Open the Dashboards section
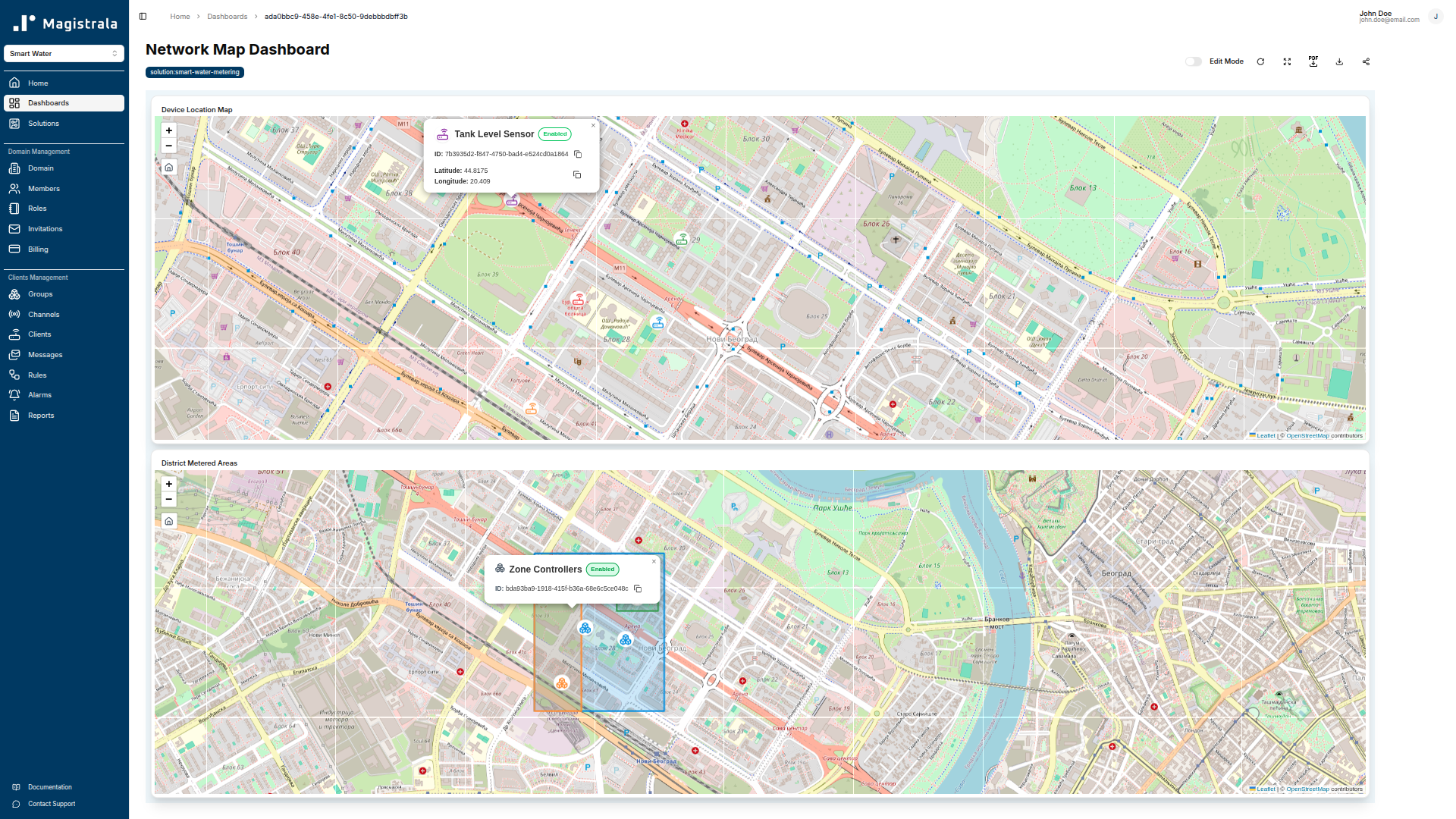The height and width of the screenshot is (819, 1456). point(49,102)
